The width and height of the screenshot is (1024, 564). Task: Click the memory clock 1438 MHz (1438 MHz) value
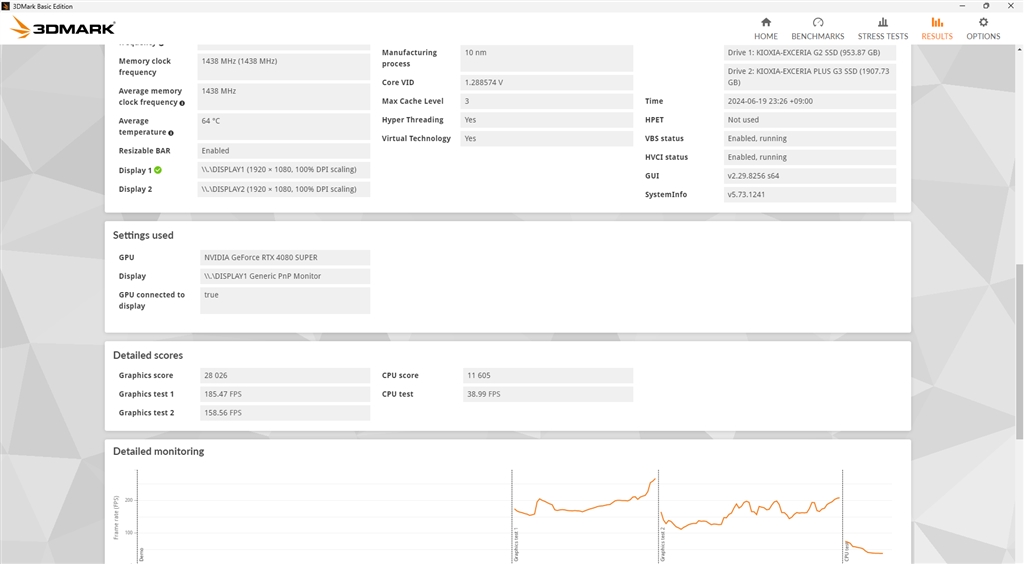pyautogui.click(x=283, y=67)
